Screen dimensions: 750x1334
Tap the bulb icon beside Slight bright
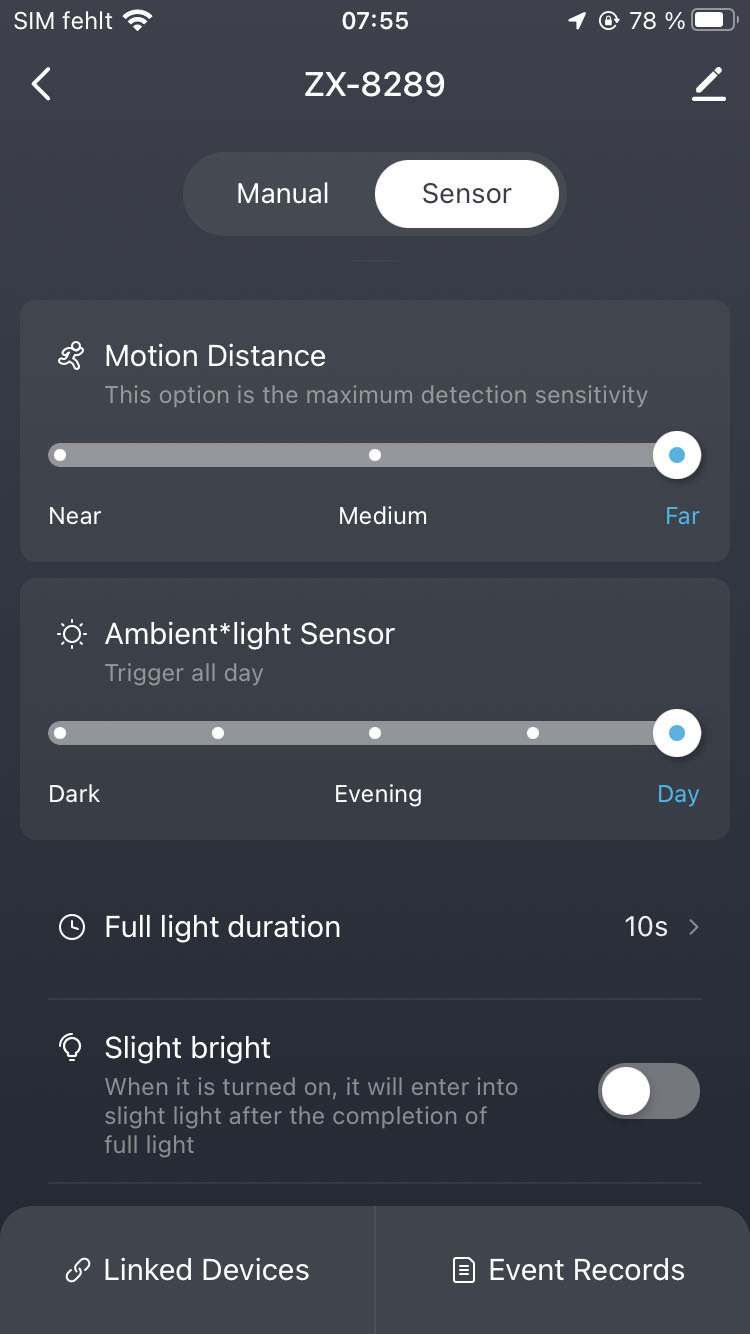[71, 1047]
